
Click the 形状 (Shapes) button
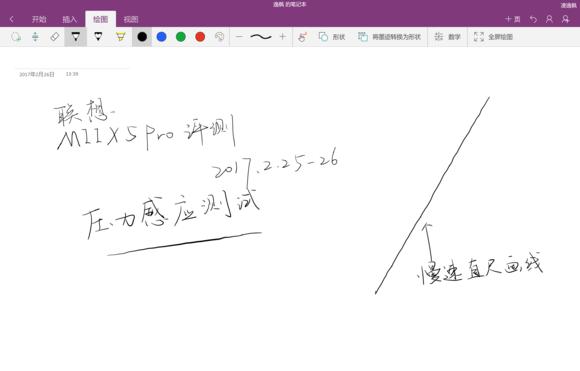[x=332, y=37]
